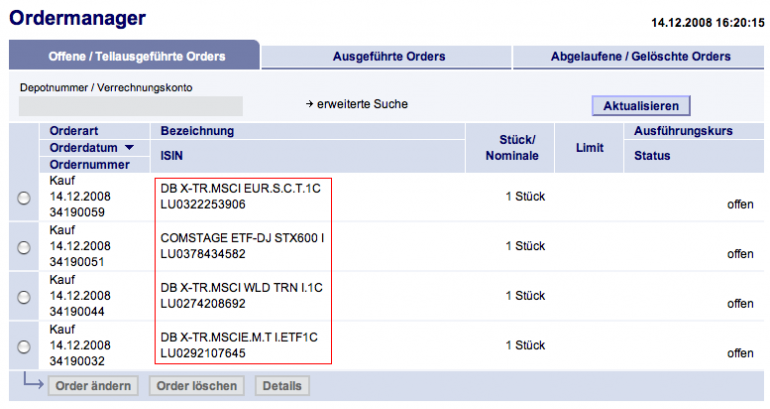Click the Order löschen button
Image resolution: width=770 pixels, height=409 pixels.
[x=195, y=386]
